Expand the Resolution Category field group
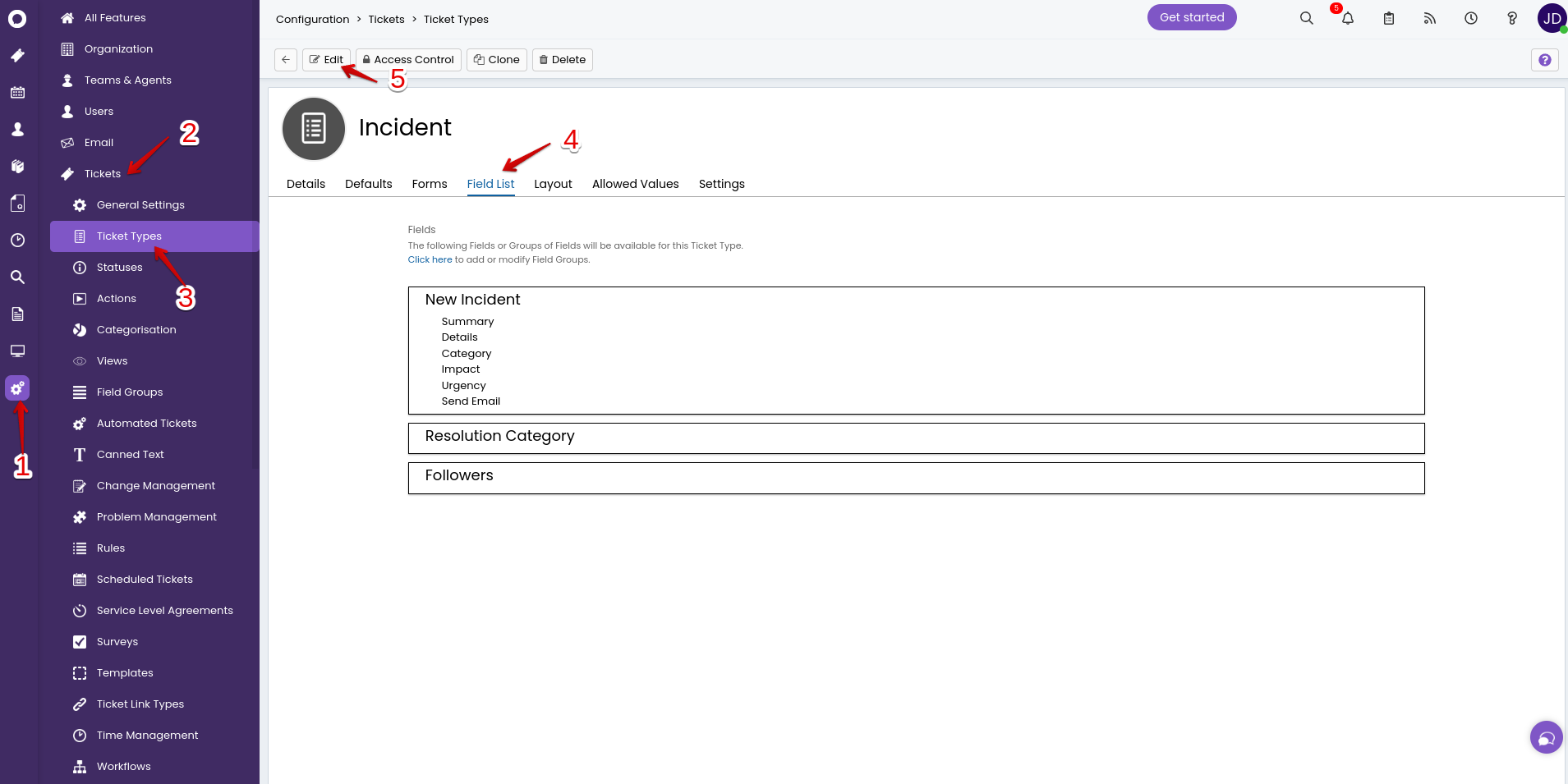1568x784 pixels. click(x=499, y=437)
